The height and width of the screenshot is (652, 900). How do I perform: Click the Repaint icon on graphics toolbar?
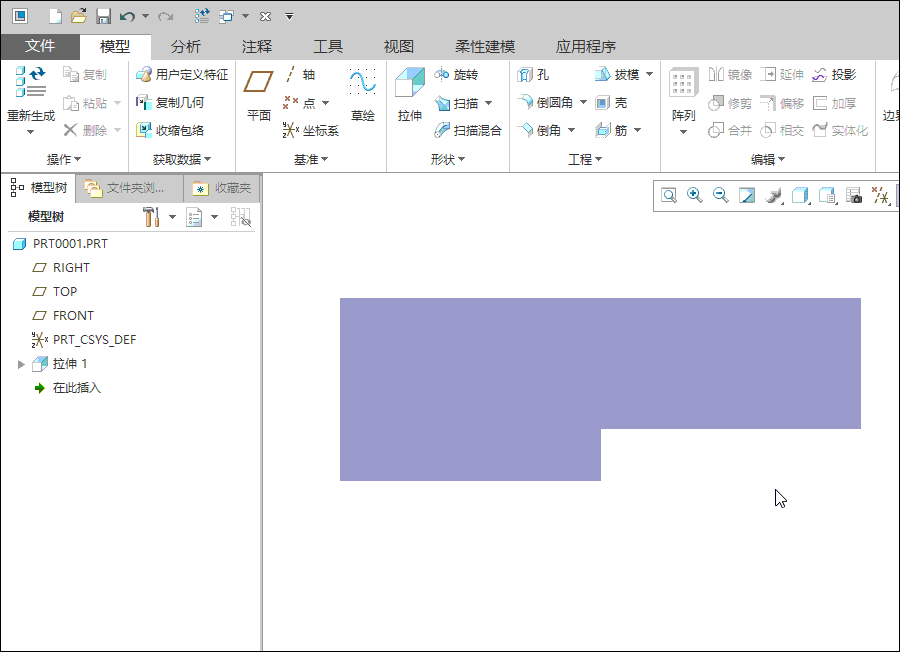pos(747,196)
